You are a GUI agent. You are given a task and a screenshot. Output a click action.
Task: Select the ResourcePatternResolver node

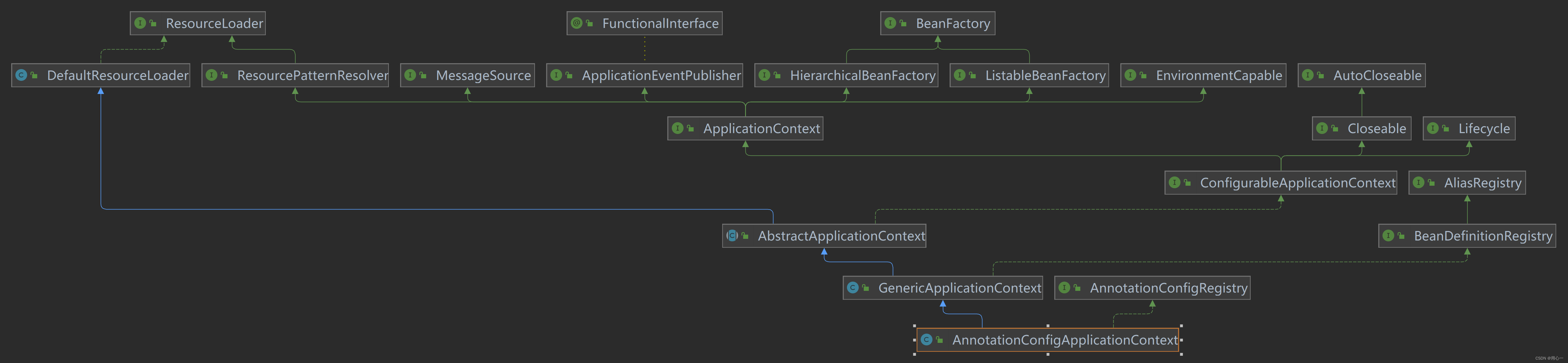(x=295, y=76)
